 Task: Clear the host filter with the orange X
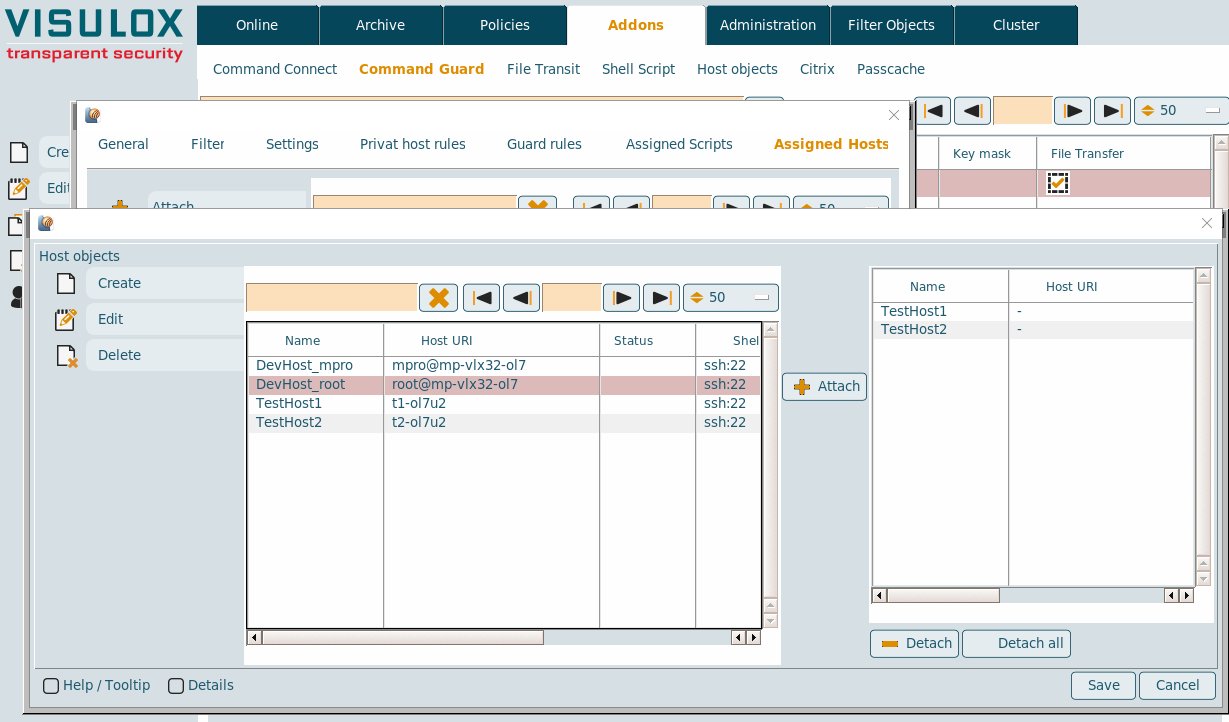click(438, 298)
